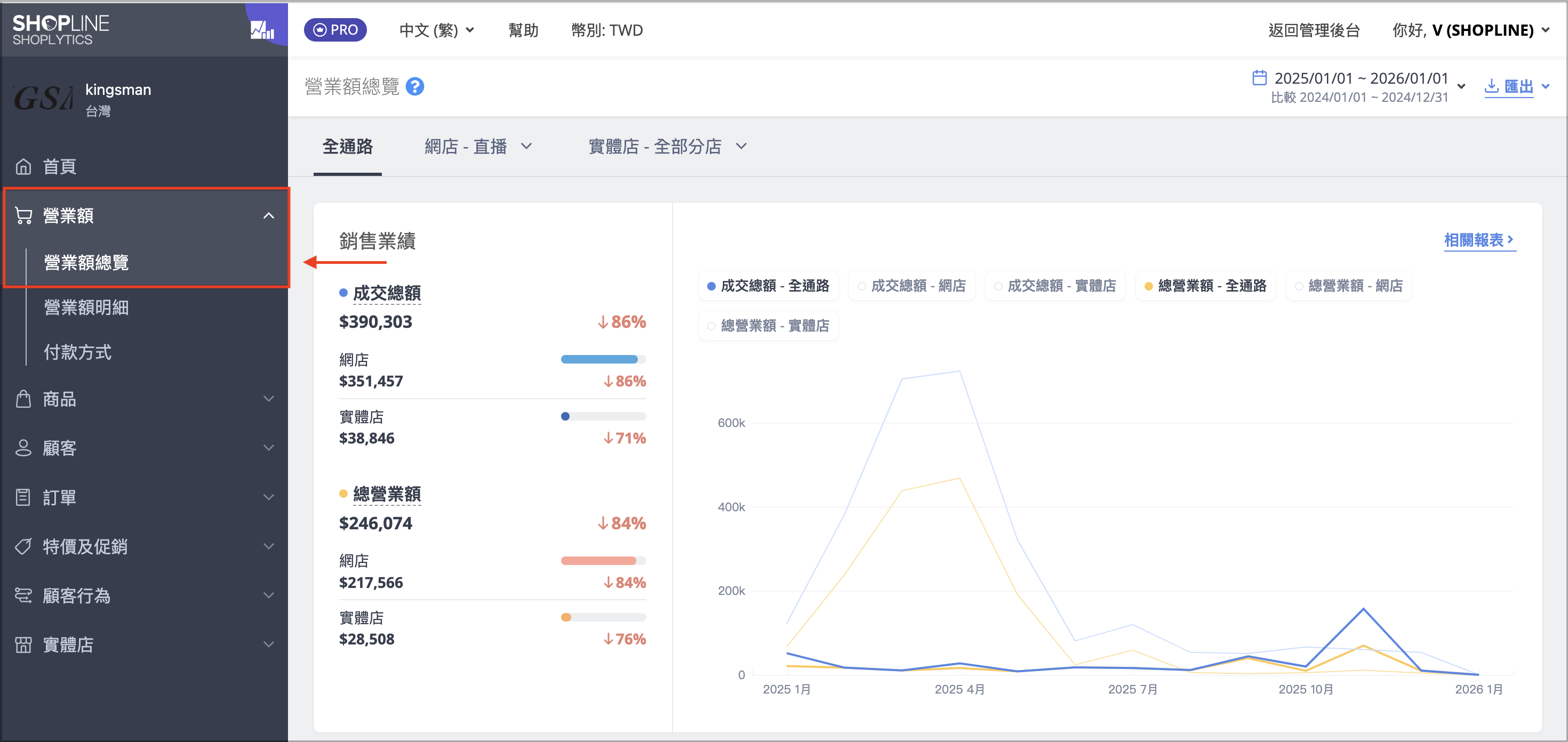Click the $351,457 網店 value
Viewport: 1568px width, 742px height.
click(371, 381)
